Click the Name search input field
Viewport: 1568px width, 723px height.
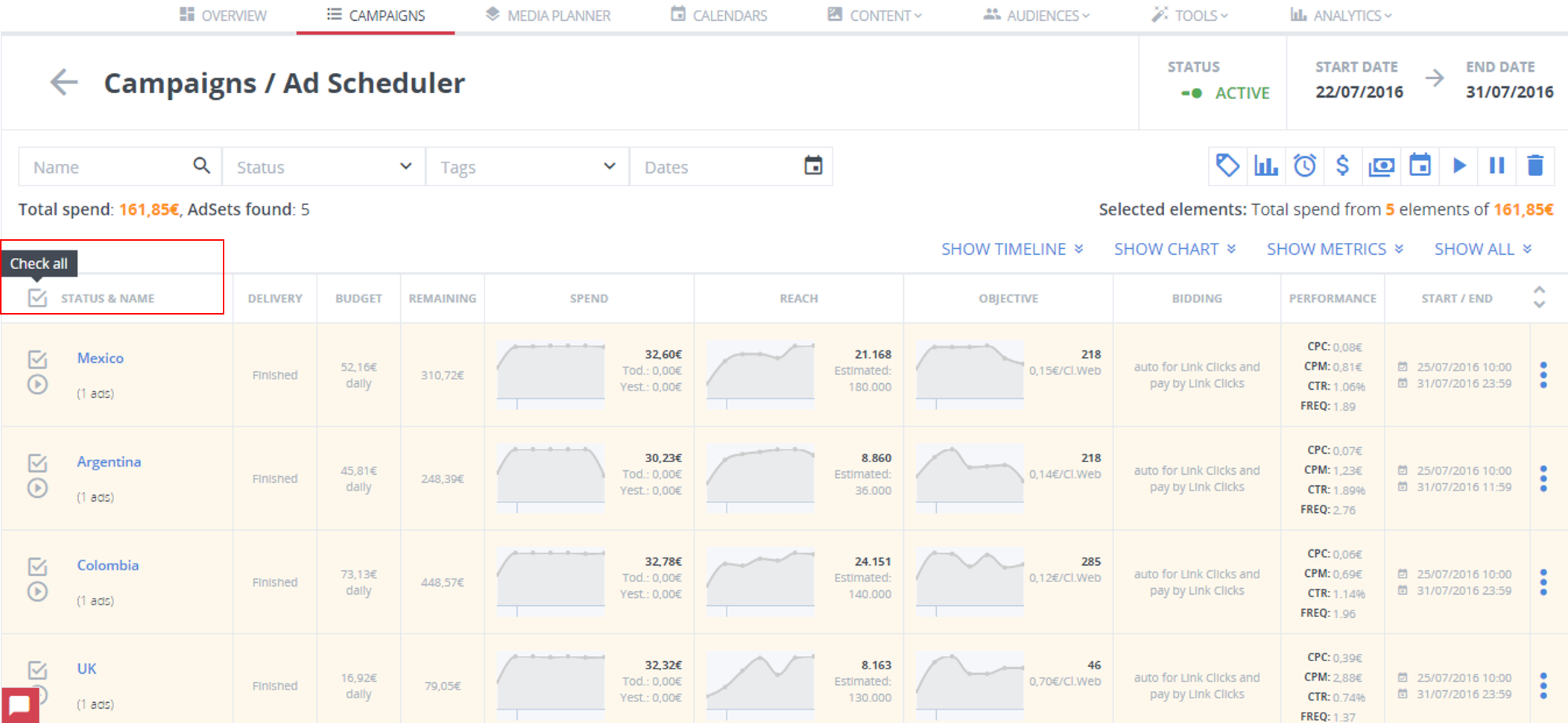point(119,166)
